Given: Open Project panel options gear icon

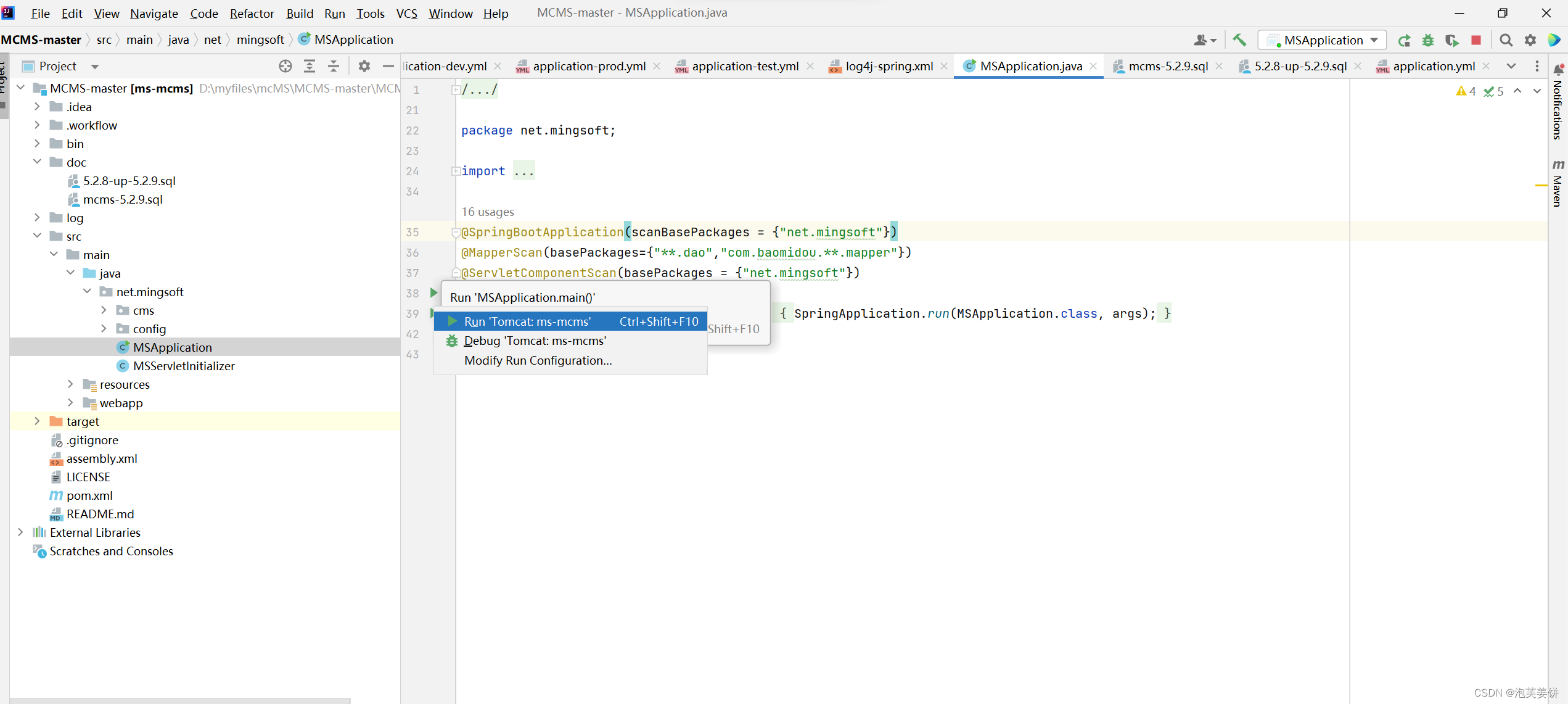Looking at the screenshot, I should (364, 66).
